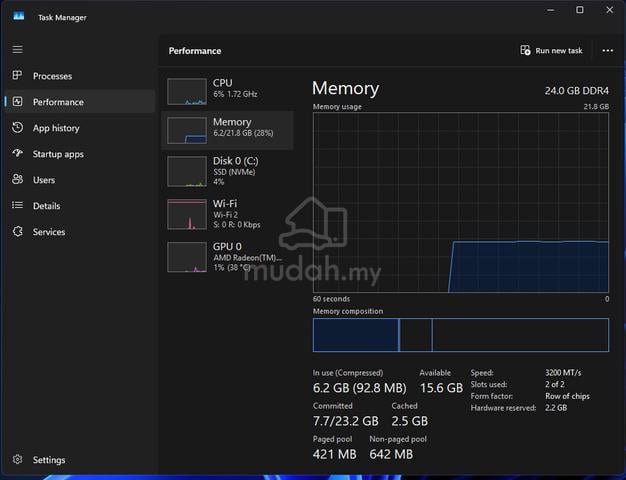Viewport: 626px width, 480px height.
Task: Click the Memory composition bar
Action: pyautogui.click(x=461, y=335)
